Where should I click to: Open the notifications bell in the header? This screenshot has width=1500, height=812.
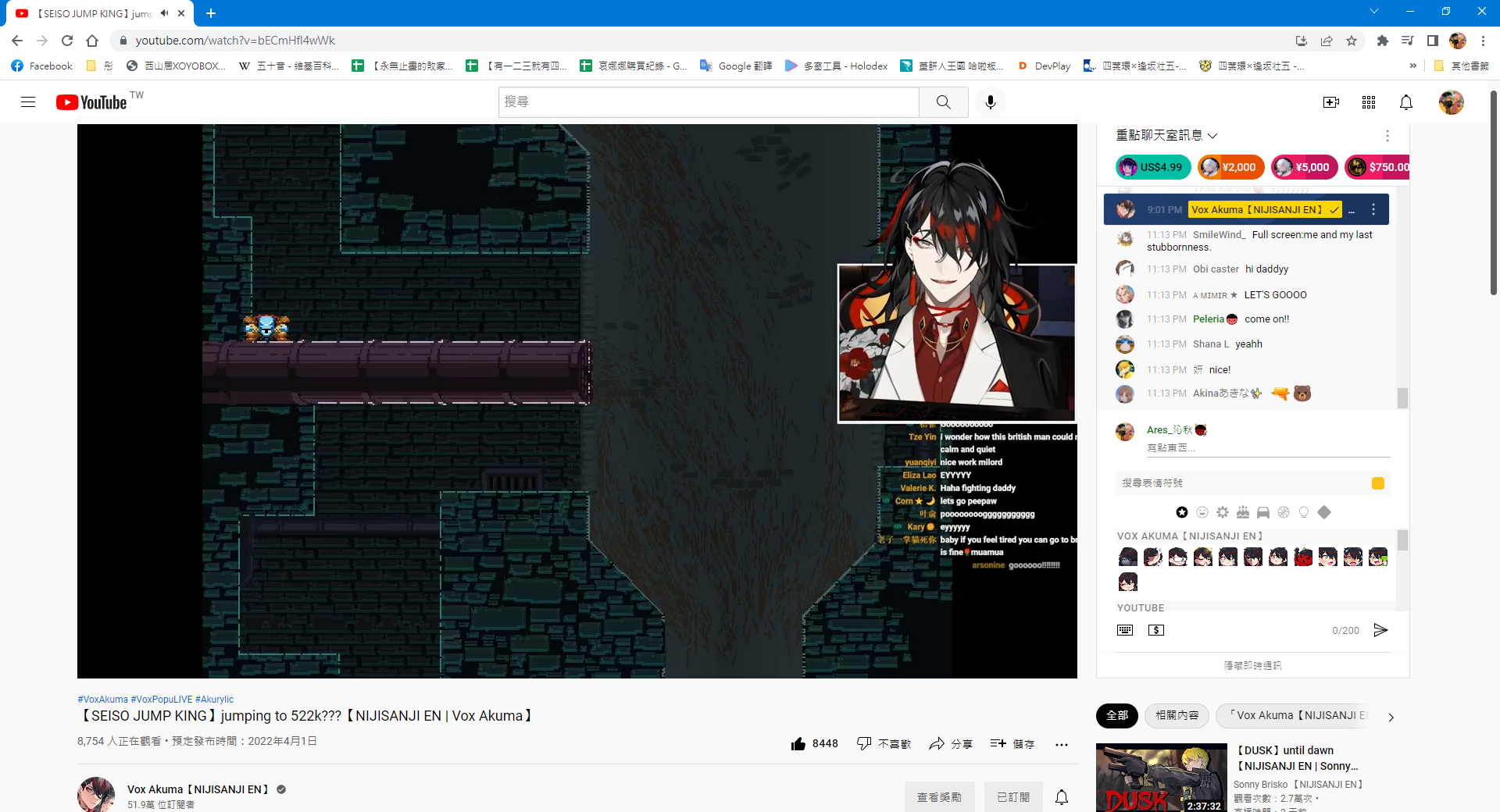click(x=1406, y=102)
